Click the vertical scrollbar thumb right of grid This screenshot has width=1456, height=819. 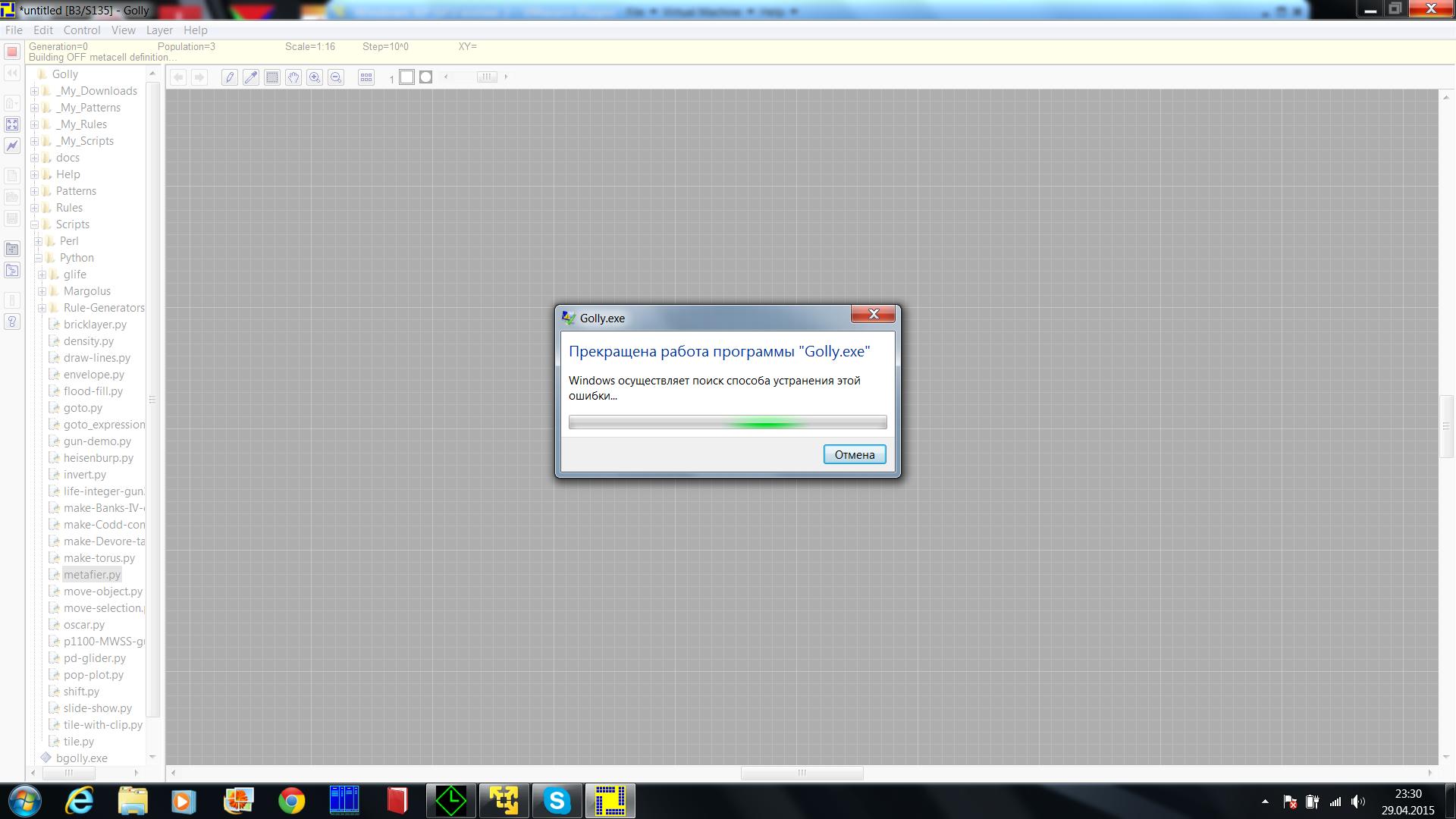[1445, 426]
